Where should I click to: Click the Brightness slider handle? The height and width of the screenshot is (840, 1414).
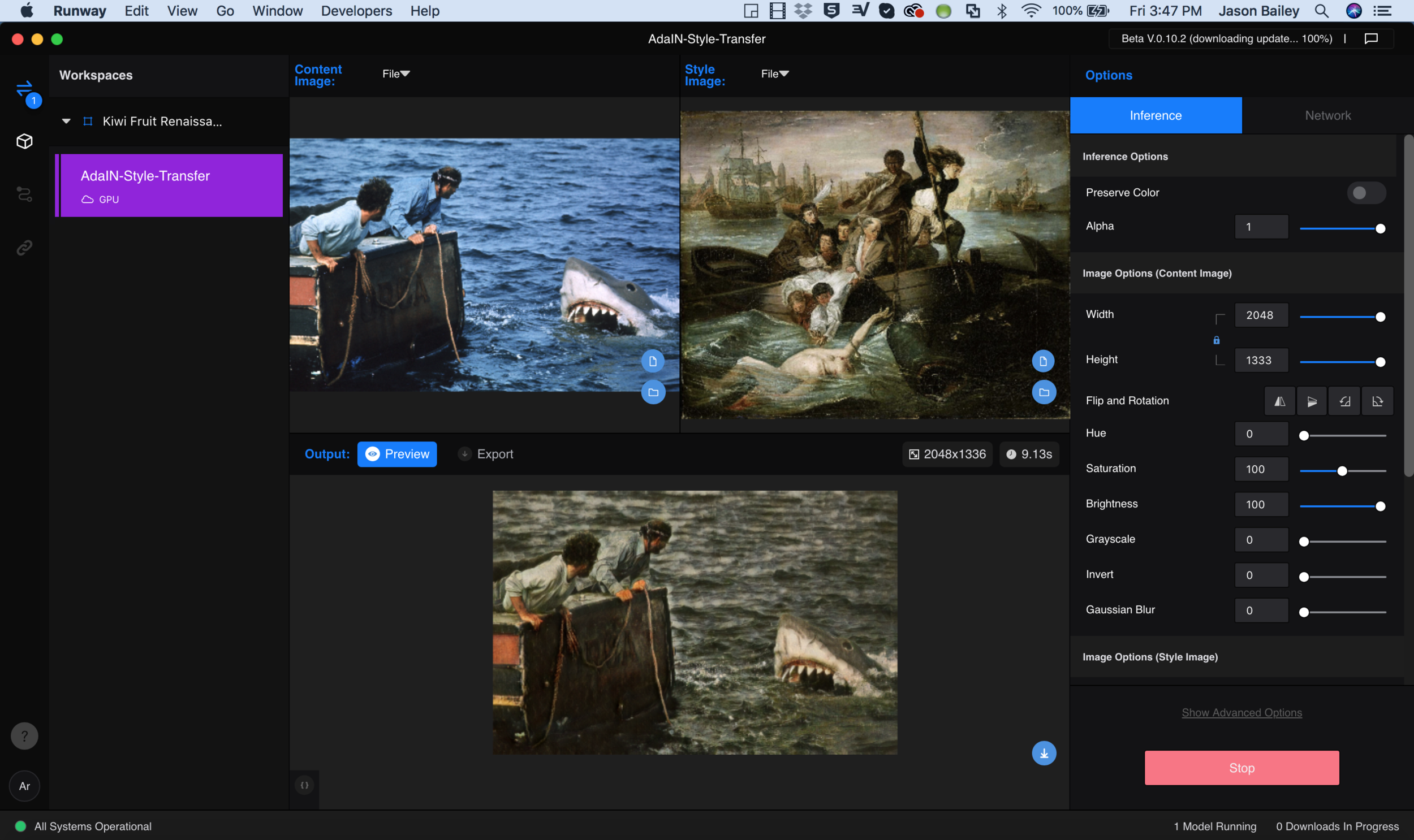point(1381,506)
